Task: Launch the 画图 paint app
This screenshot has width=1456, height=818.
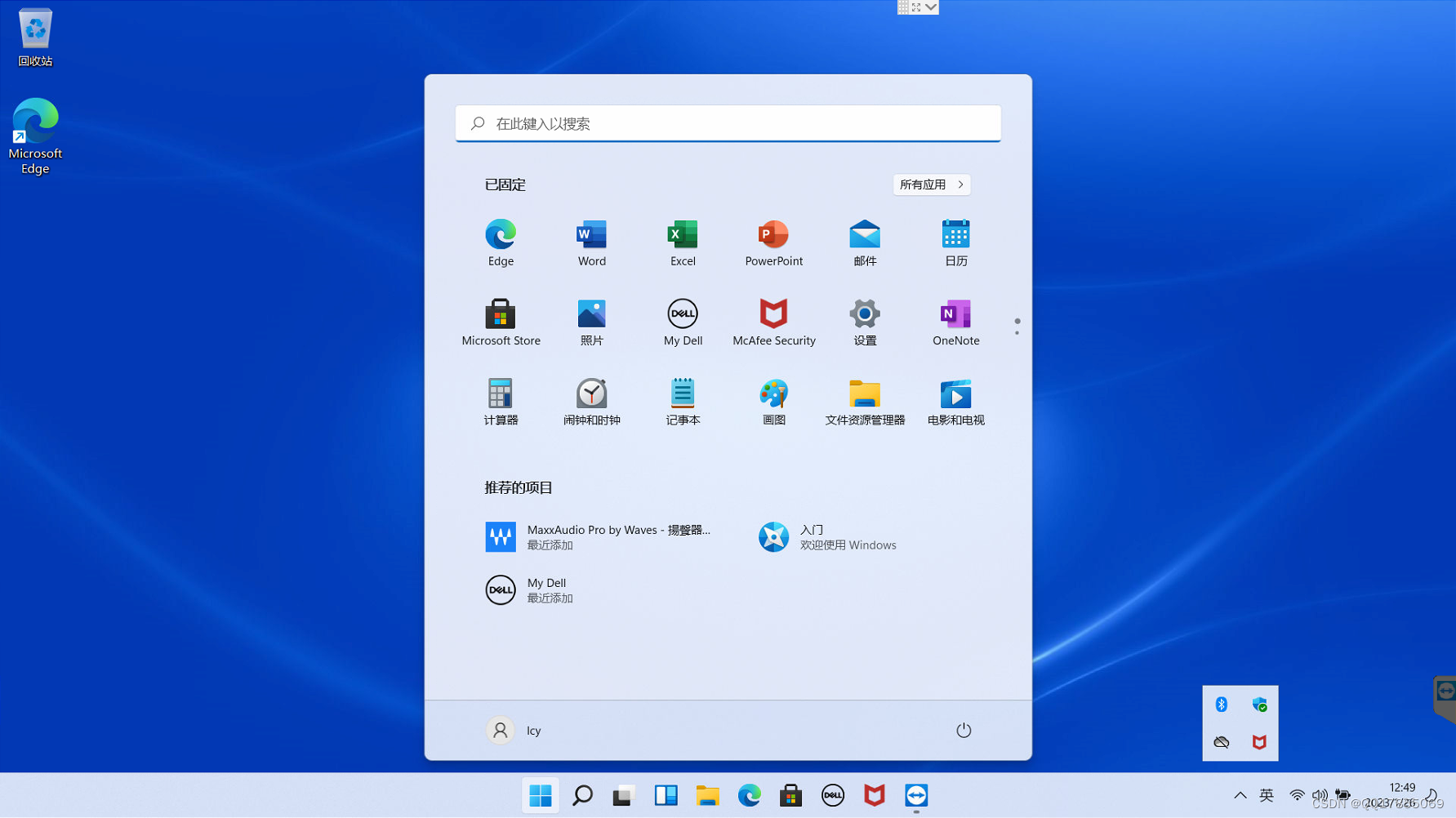Action: coord(773,402)
